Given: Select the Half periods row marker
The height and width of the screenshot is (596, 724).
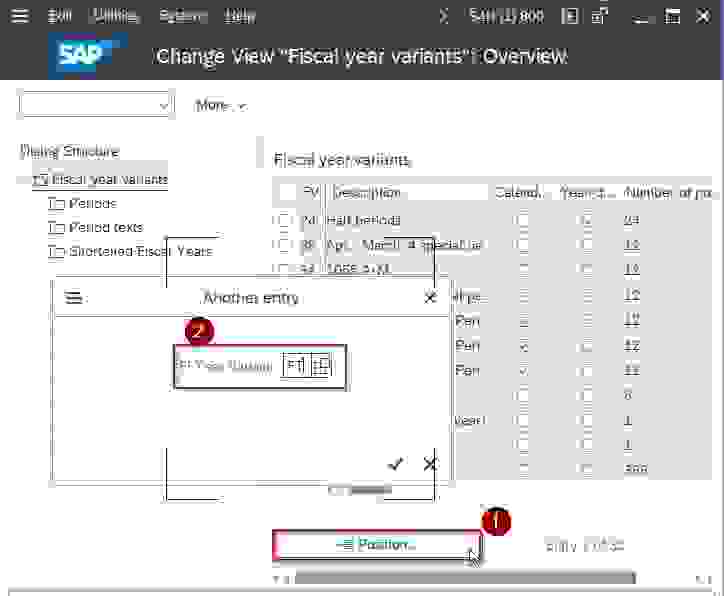Looking at the screenshot, I should click(284, 220).
